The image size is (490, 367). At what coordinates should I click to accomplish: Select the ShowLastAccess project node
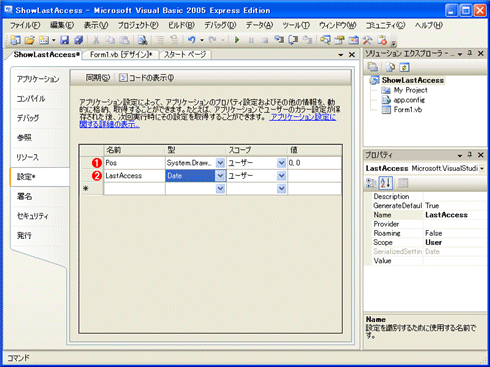pos(413,80)
